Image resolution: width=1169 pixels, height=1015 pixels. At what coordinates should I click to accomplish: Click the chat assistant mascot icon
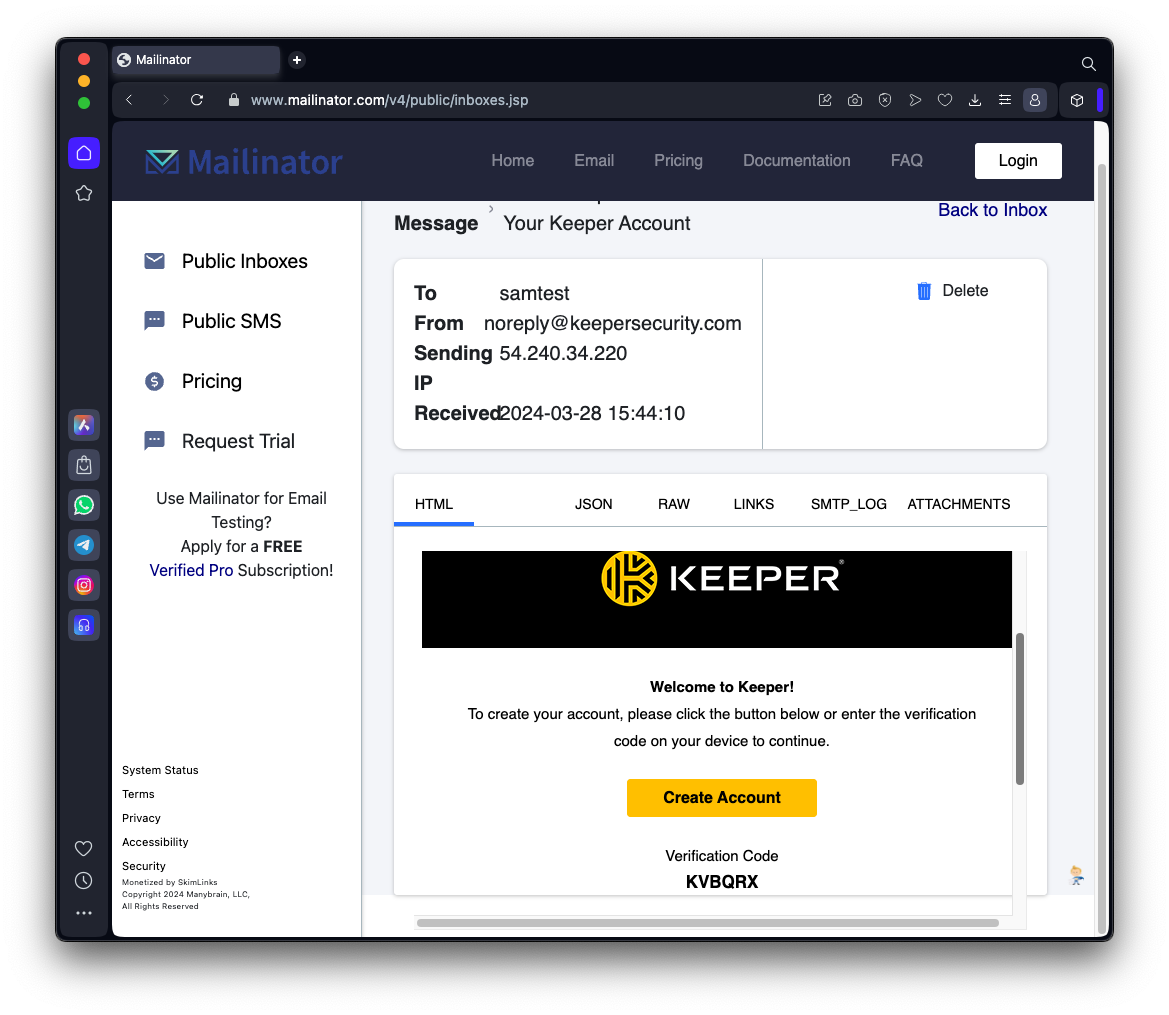coord(1076,876)
